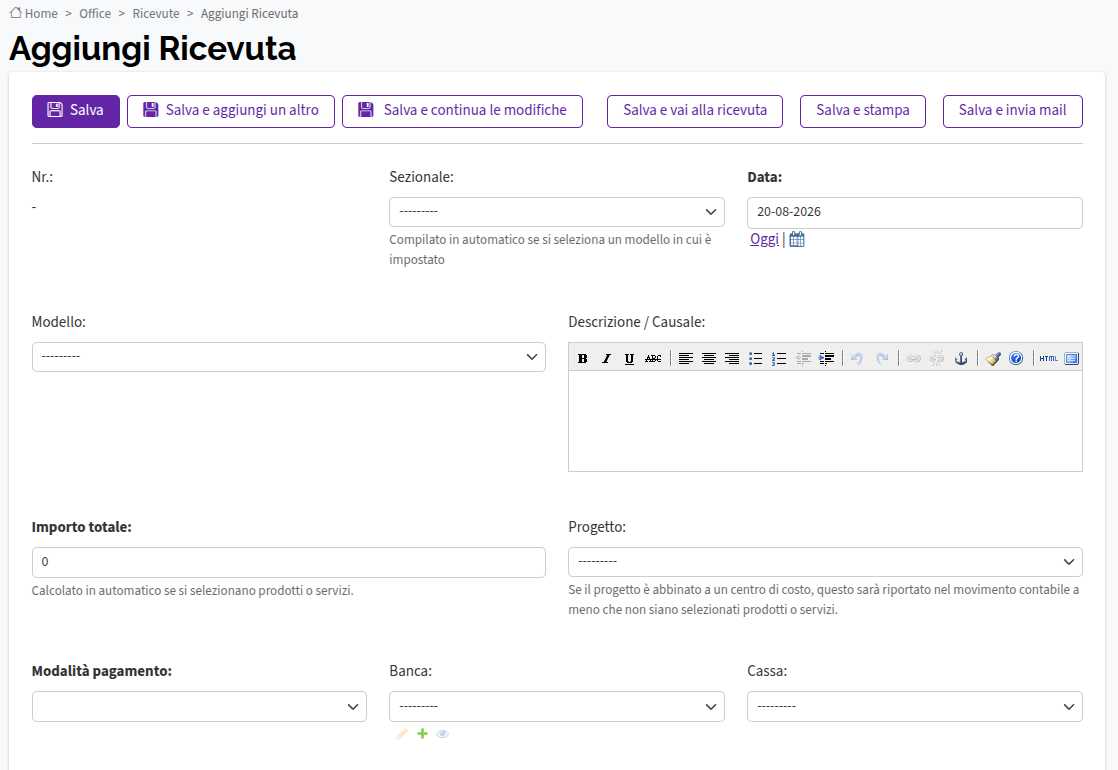Redo edit in description editor
Screen dimensions: 1118x770
[882, 359]
